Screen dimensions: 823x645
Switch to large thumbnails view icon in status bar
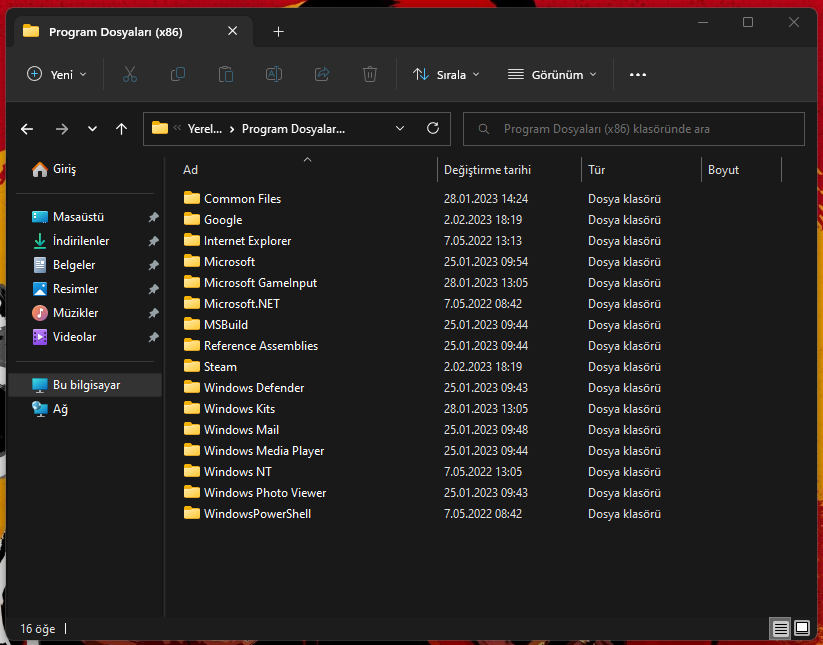coord(802,628)
